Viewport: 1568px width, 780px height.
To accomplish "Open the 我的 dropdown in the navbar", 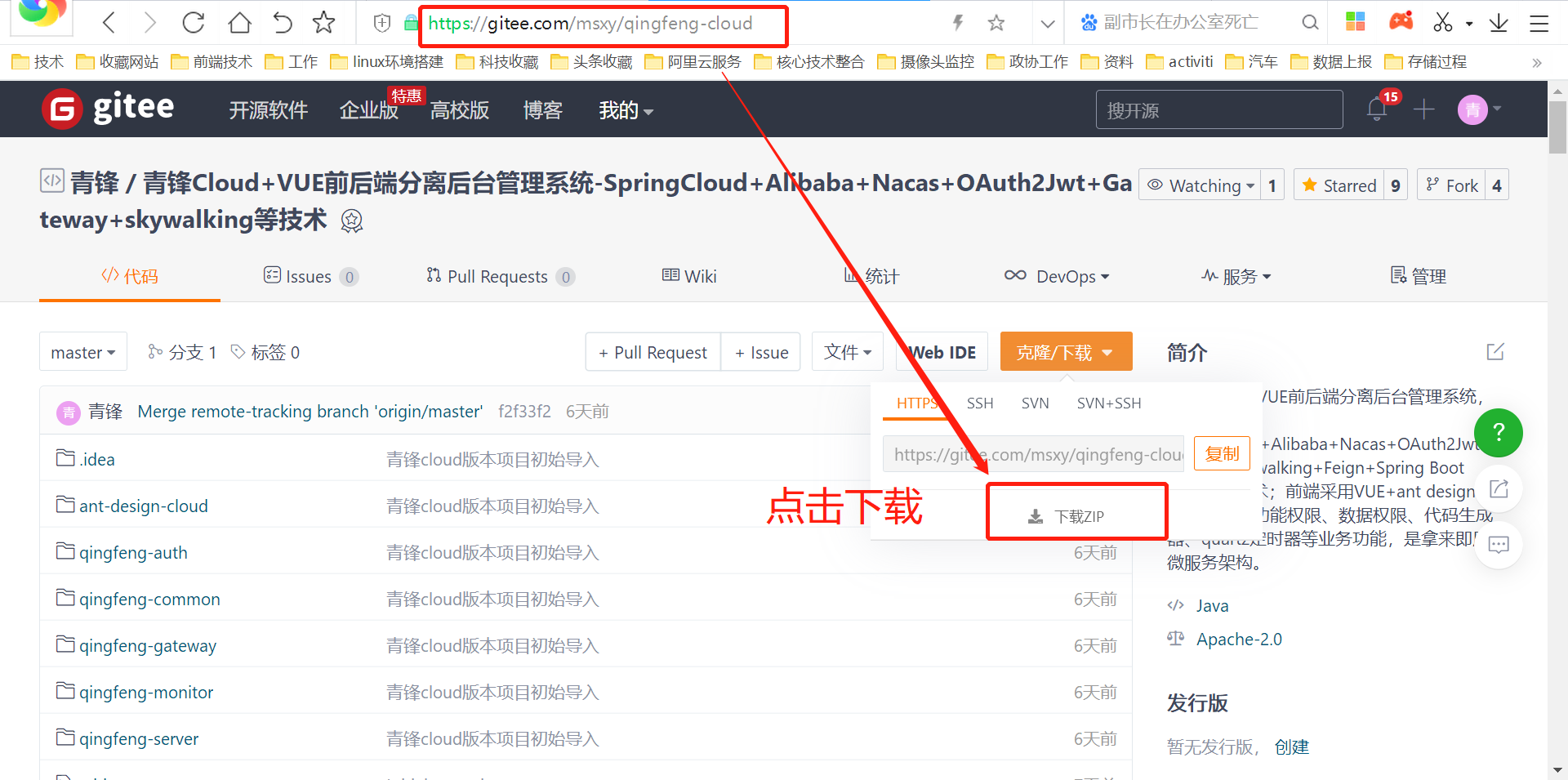I will pyautogui.click(x=626, y=110).
